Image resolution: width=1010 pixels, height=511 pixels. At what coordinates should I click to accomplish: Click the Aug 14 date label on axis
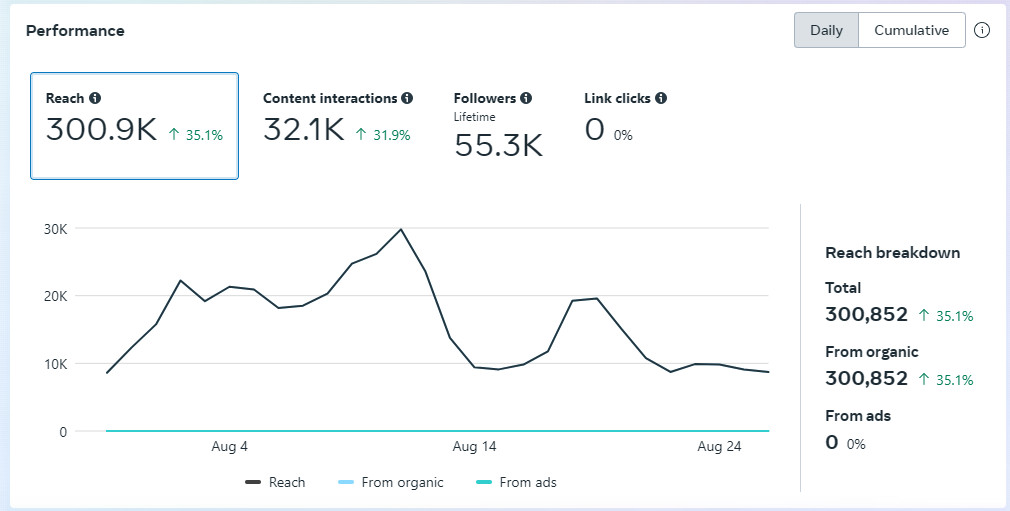point(474,446)
